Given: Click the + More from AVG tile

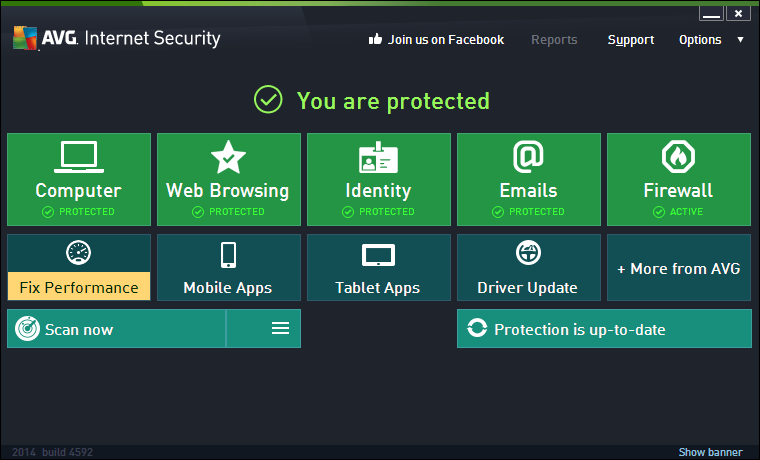Looking at the screenshot, I should click(678, 268).
